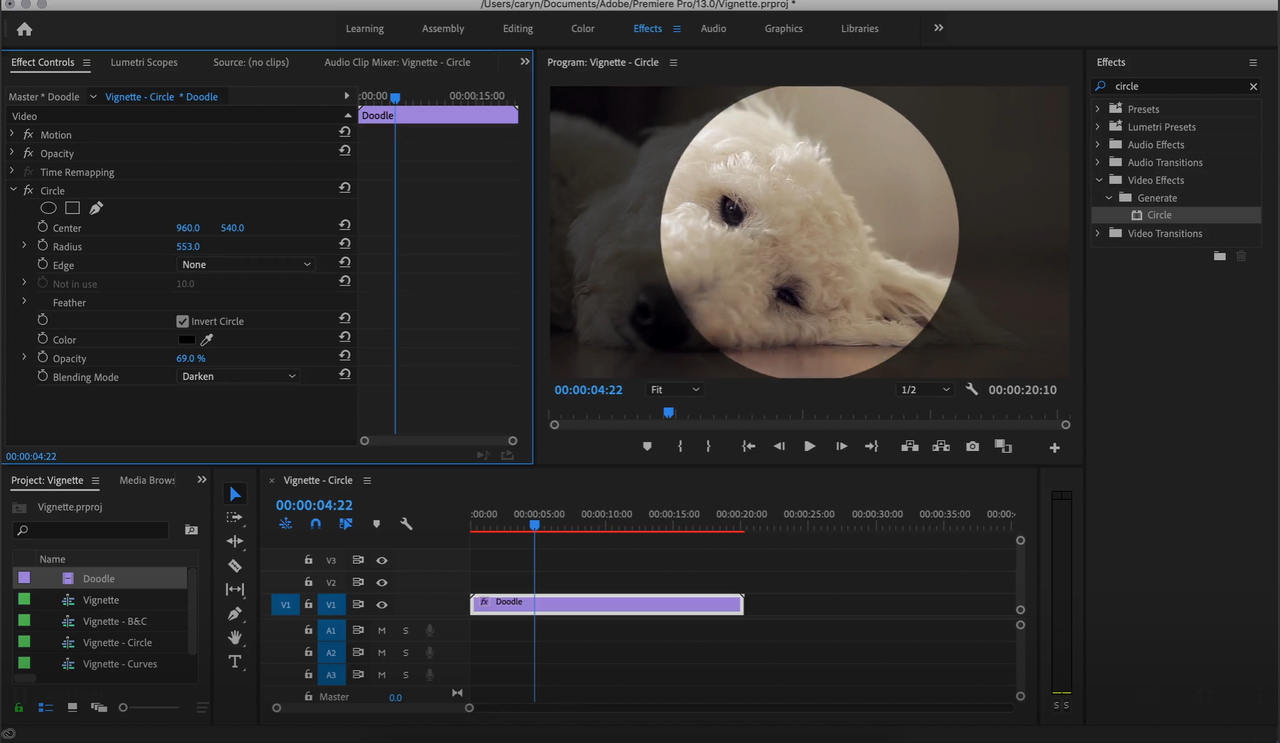The height and width of the screenshot is (743, 1280).
Task: Change the Darken blending mode dropdown
Action: [x=238, y=376]
